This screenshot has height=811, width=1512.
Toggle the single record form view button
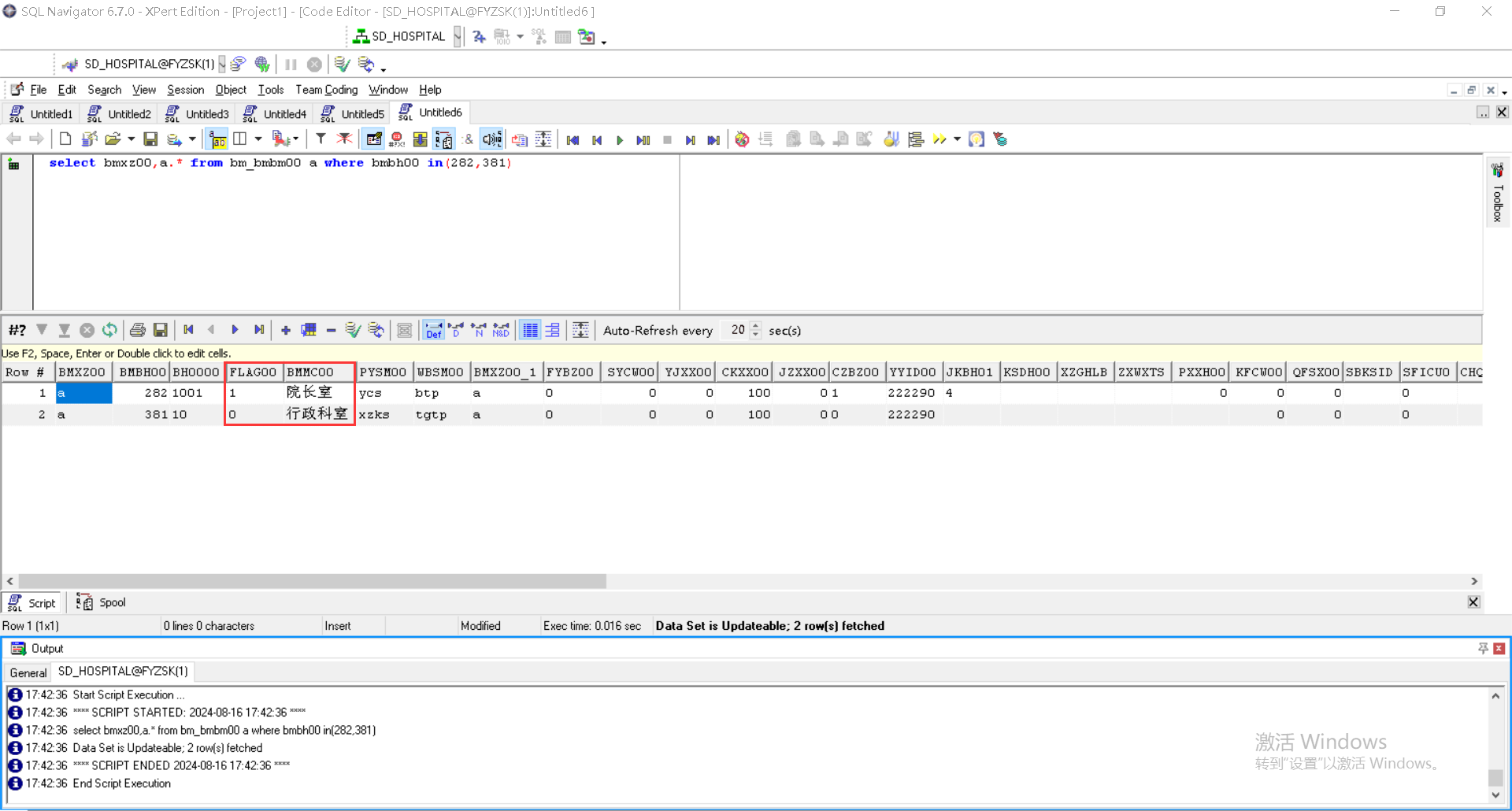click(553, 330)
